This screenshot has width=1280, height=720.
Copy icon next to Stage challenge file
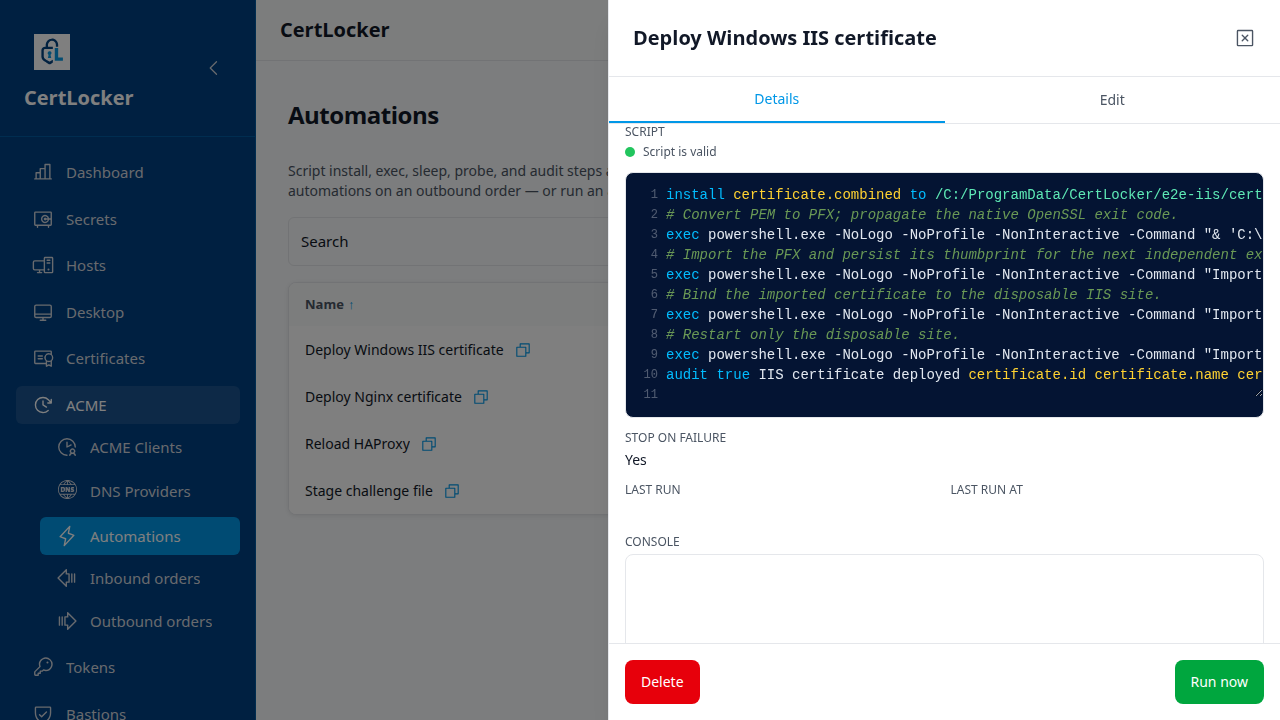pos(451,491)
